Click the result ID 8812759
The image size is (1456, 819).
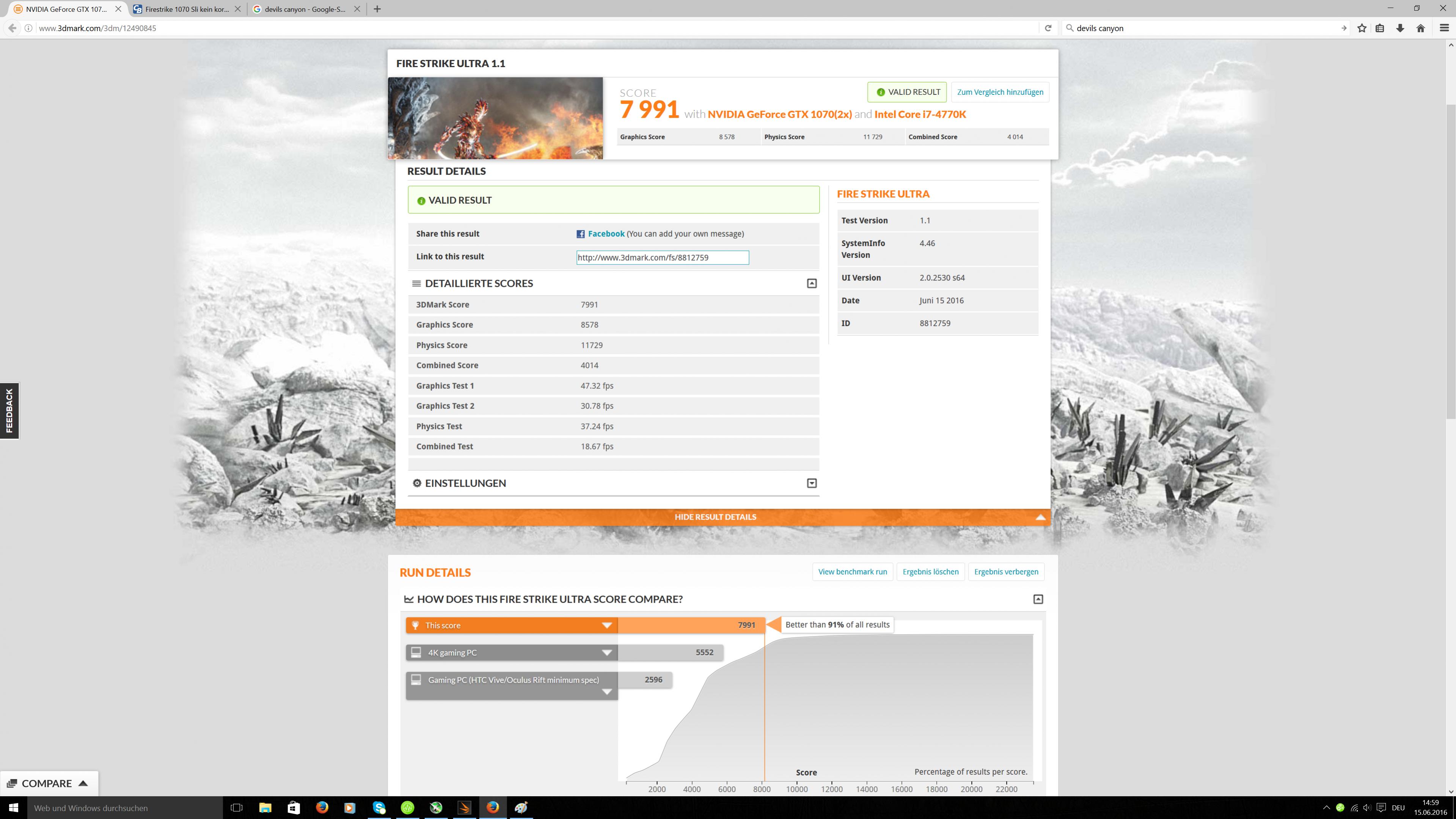[x=935, y=323]
